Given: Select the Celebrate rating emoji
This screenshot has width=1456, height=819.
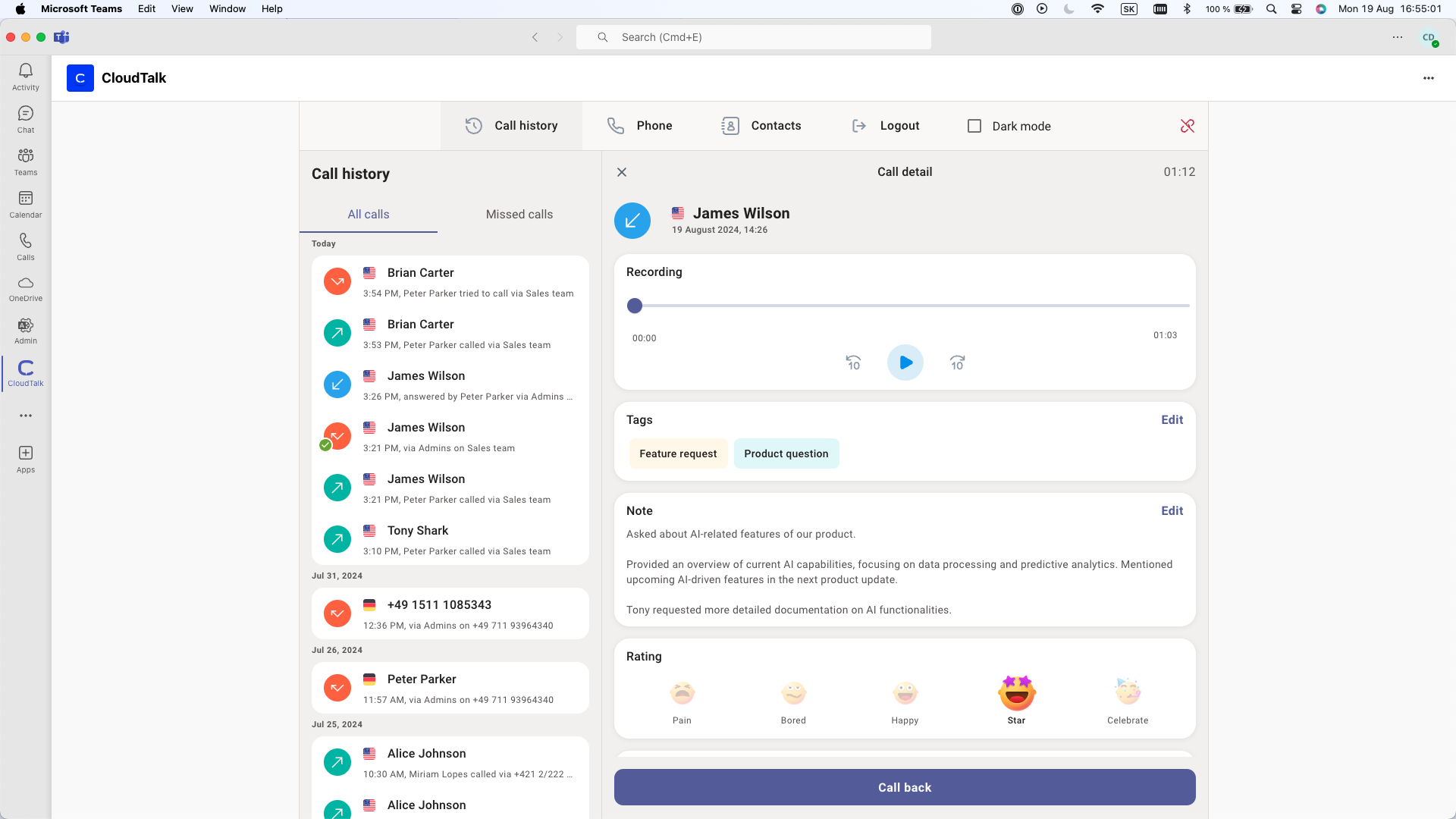Looking at the screenshot, I should click(1127, 692).
